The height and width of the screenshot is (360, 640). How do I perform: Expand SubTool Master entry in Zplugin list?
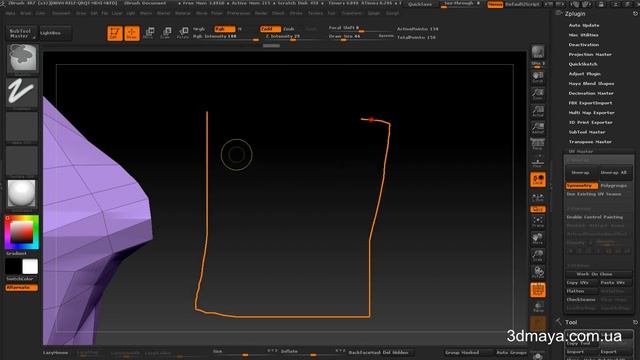click(587, 132)
